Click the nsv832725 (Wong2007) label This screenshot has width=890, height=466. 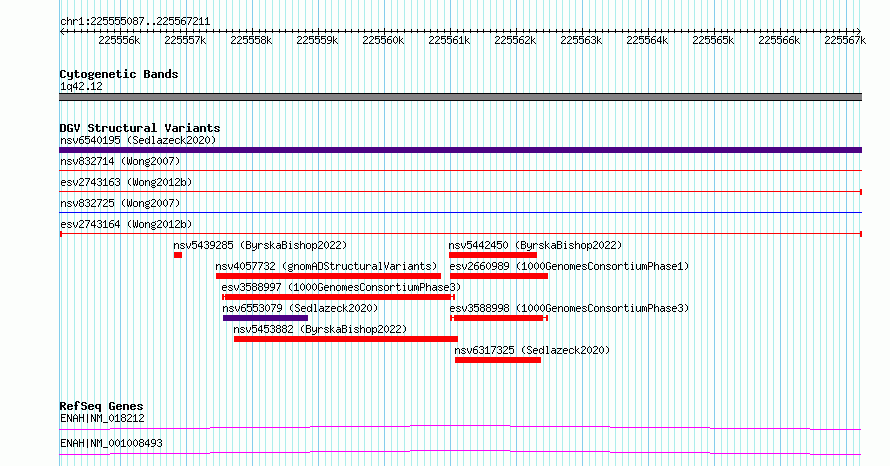point(120,203)
